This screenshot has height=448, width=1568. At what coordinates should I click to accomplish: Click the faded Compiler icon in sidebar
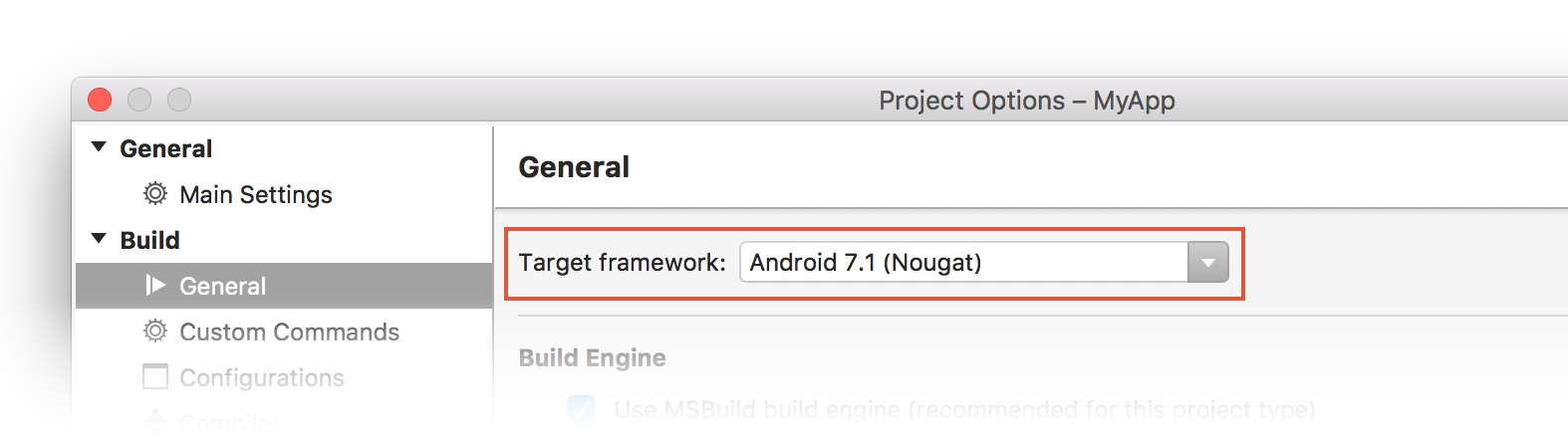pos(155,422)
